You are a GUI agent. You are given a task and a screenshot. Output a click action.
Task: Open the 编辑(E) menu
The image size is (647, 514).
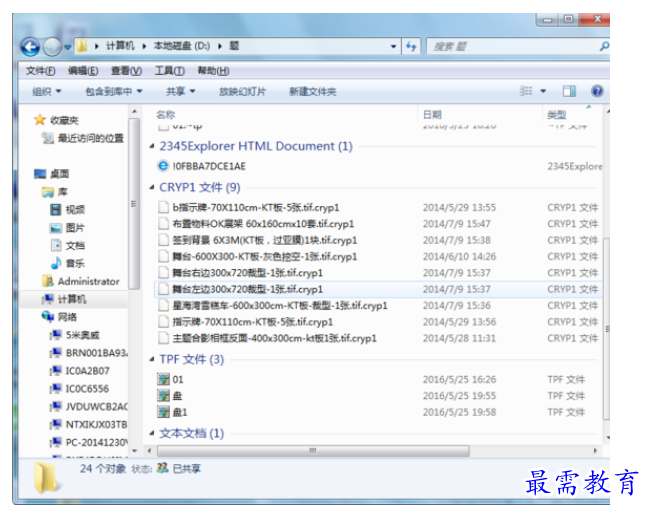(83, 71)
